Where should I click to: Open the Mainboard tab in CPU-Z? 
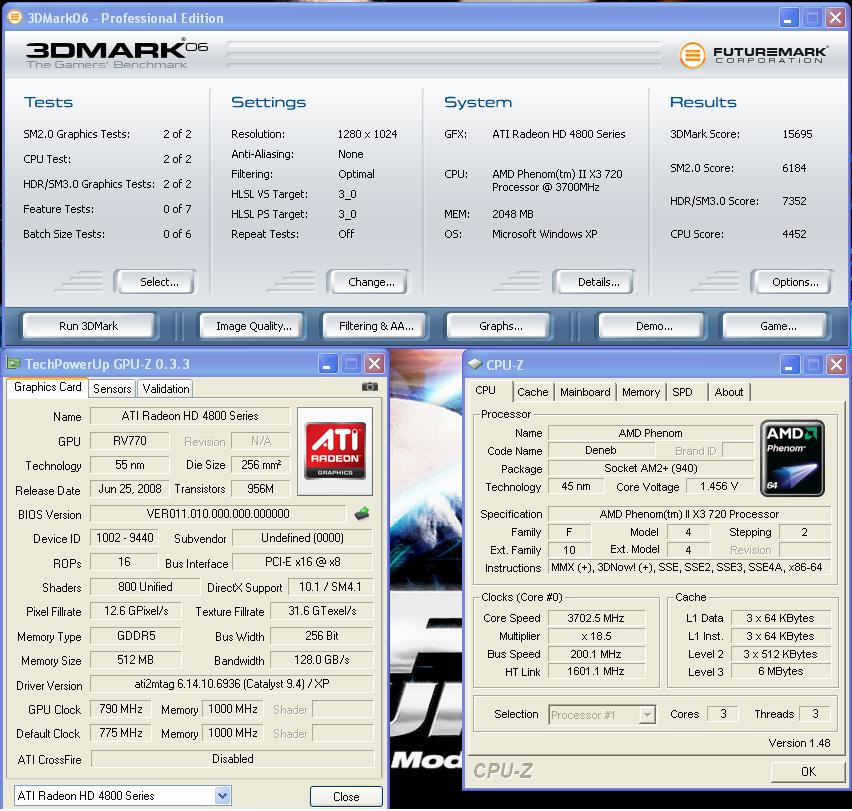[x=585, y=392]
